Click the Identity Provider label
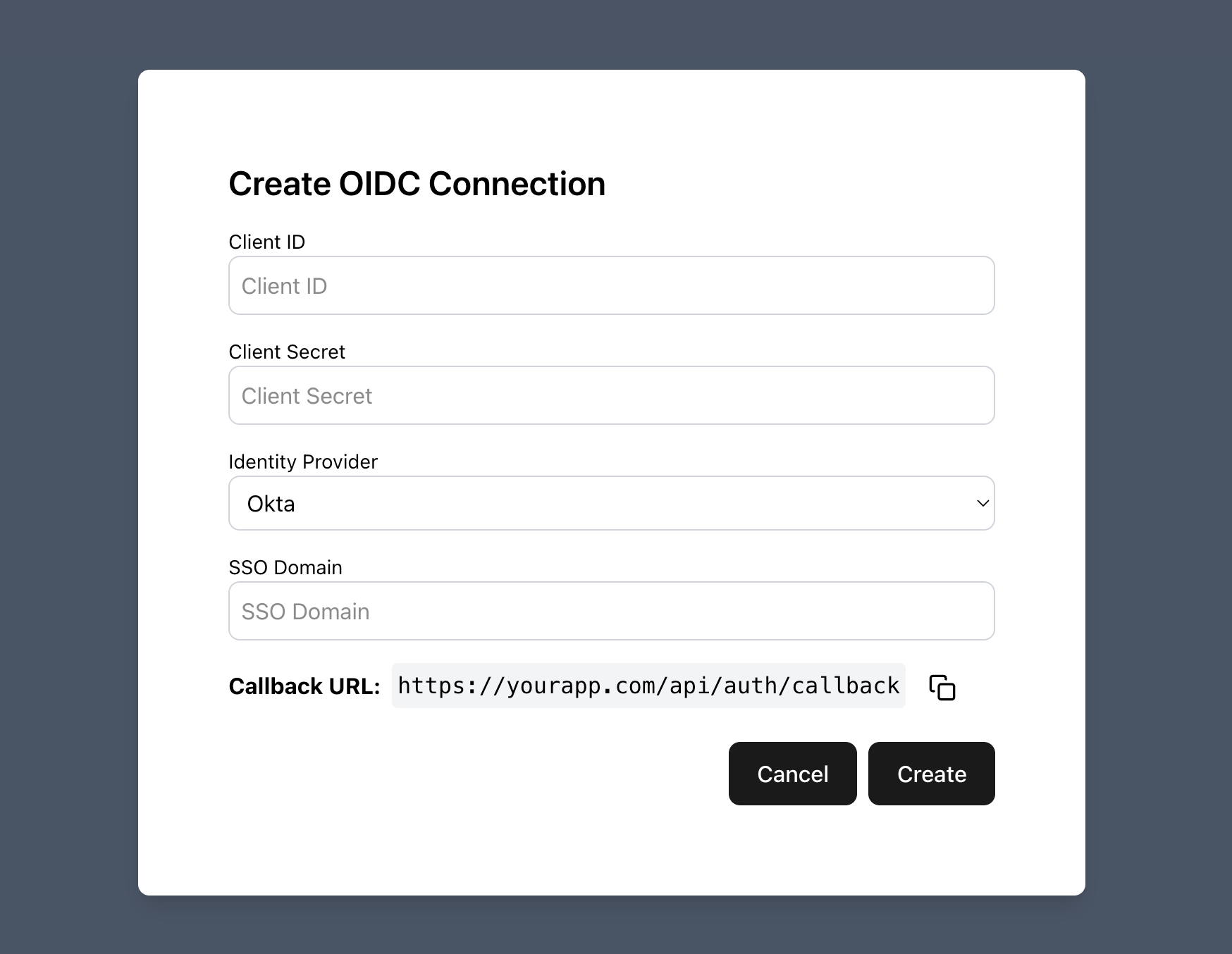The height and width of the screenshot is (954, 1232). click(x=303, y=461)
